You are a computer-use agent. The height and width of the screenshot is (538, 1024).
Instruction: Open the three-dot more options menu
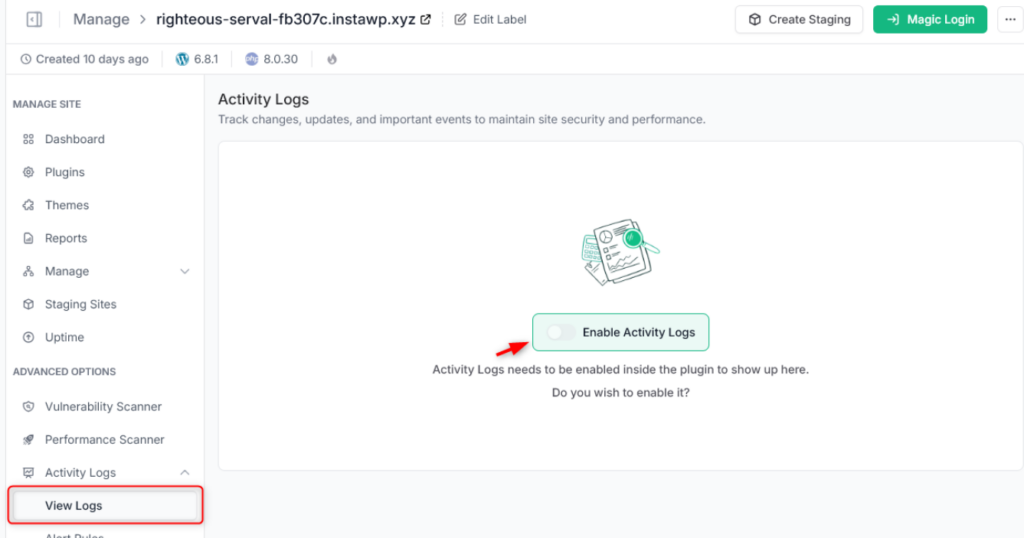(1010, 20)
